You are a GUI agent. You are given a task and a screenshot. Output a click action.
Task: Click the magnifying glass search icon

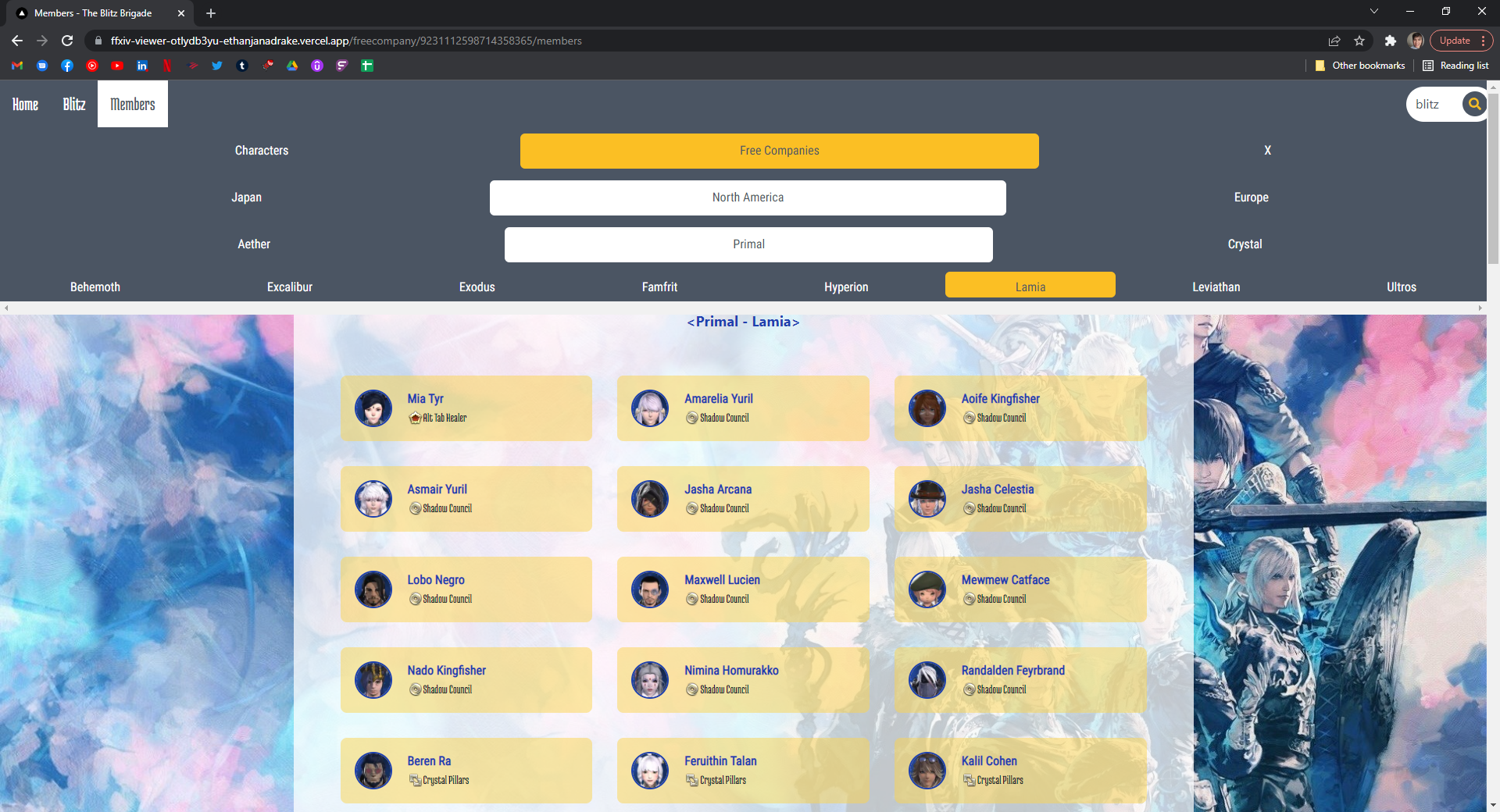click(x=1473, y=104)
